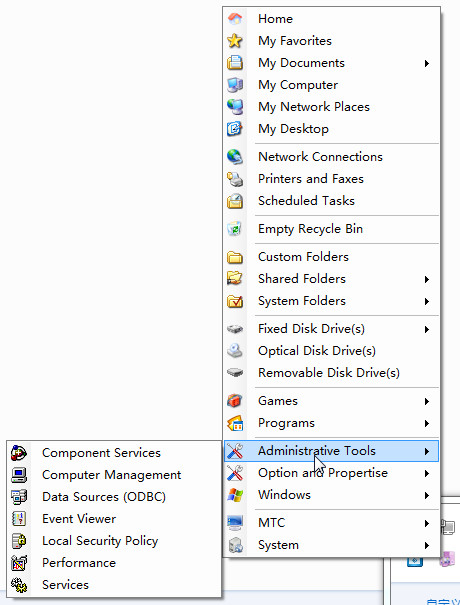Click the Administrative Tools submenu arrow
Viewport: 460px width, 605px height.
[427, 451]
